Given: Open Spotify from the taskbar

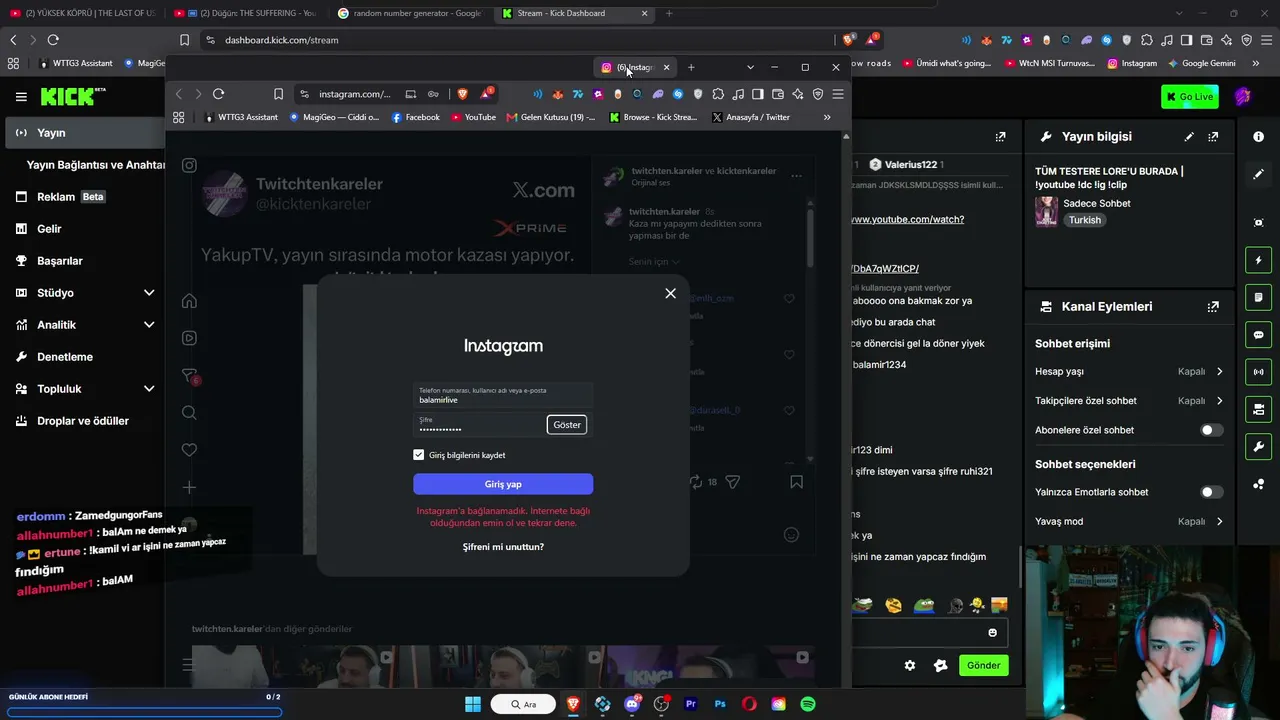Looking at the screenshot, I should click(x=808, y=704).
